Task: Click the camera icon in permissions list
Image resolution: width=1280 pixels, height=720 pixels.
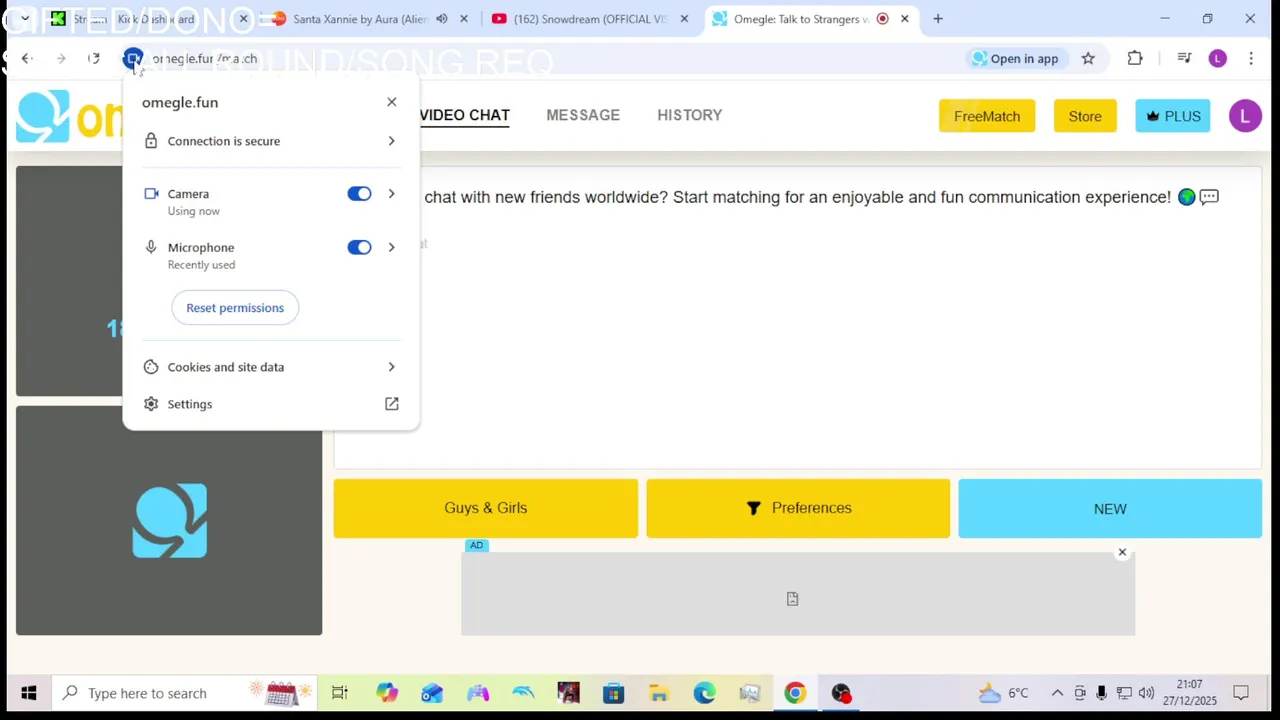Action: click(x=151, y=194)
